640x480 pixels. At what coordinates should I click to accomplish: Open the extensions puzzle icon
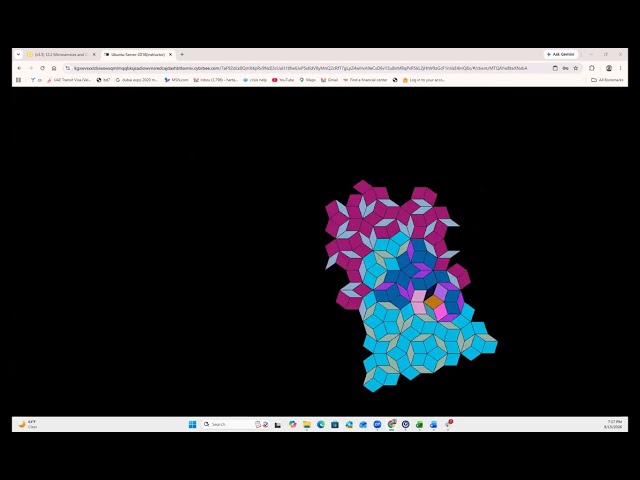coord(592,68)
